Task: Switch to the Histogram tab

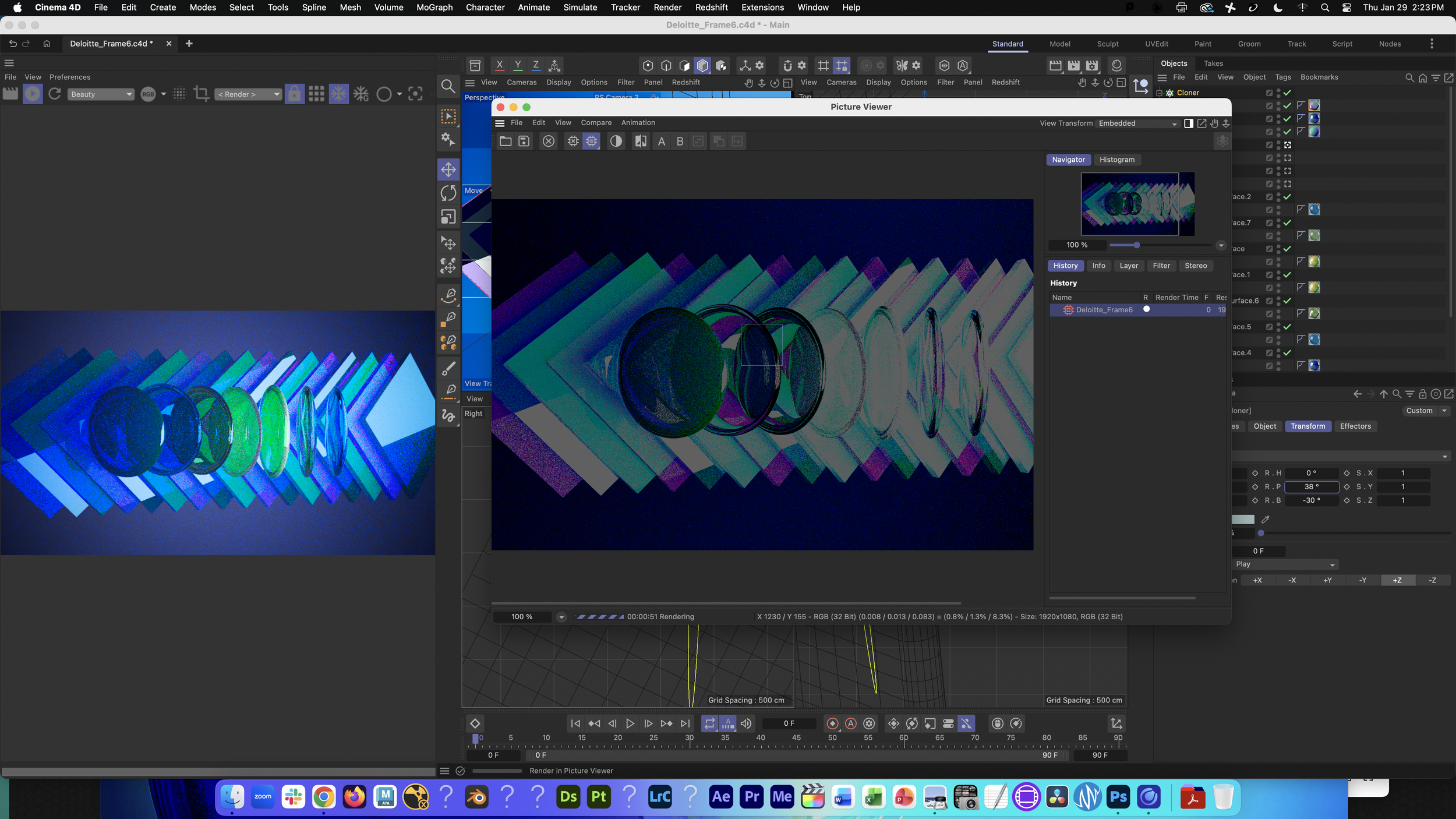Action: pos(1116,160)
